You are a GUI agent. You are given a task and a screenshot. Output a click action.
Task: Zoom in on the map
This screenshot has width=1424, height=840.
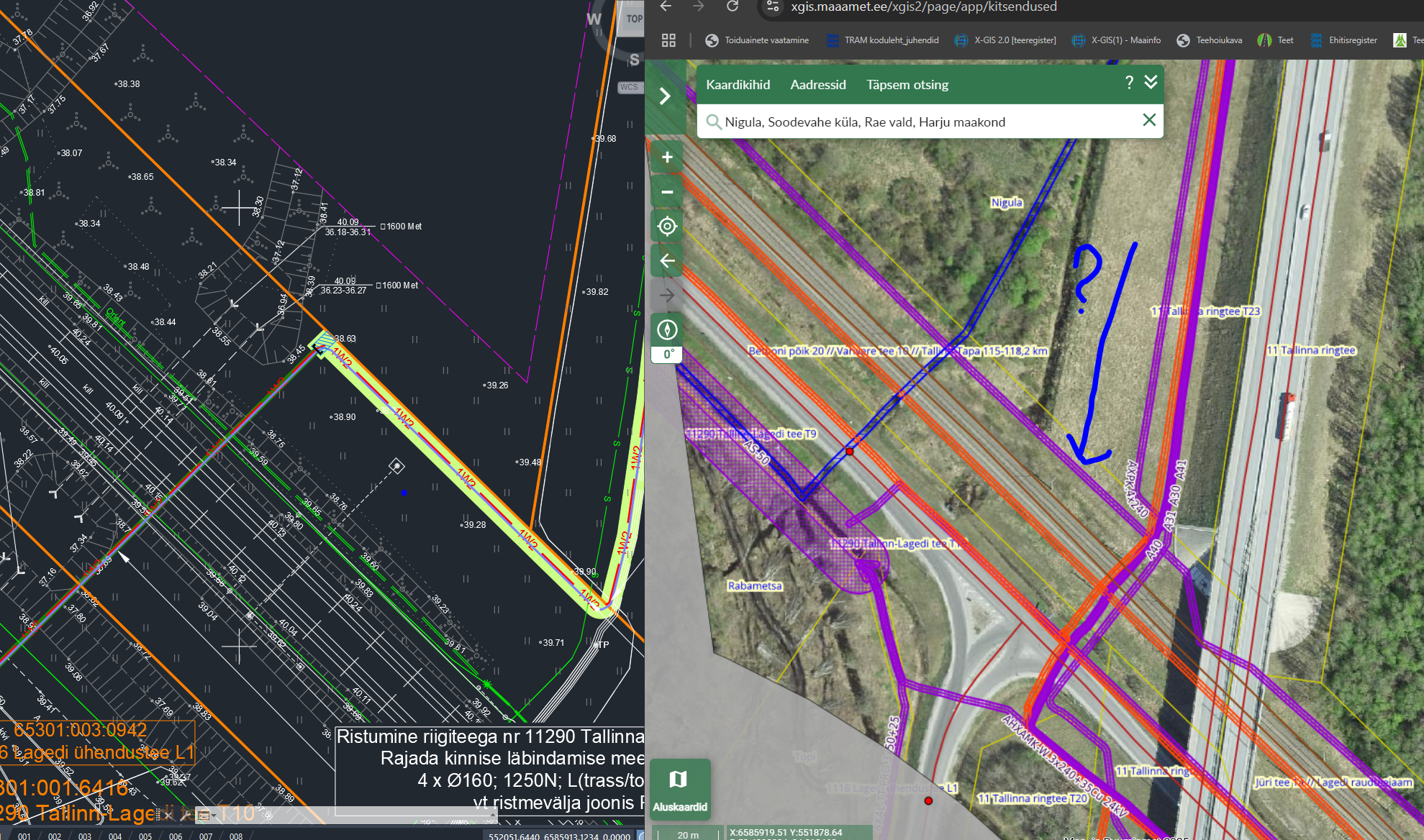[667, 157]
